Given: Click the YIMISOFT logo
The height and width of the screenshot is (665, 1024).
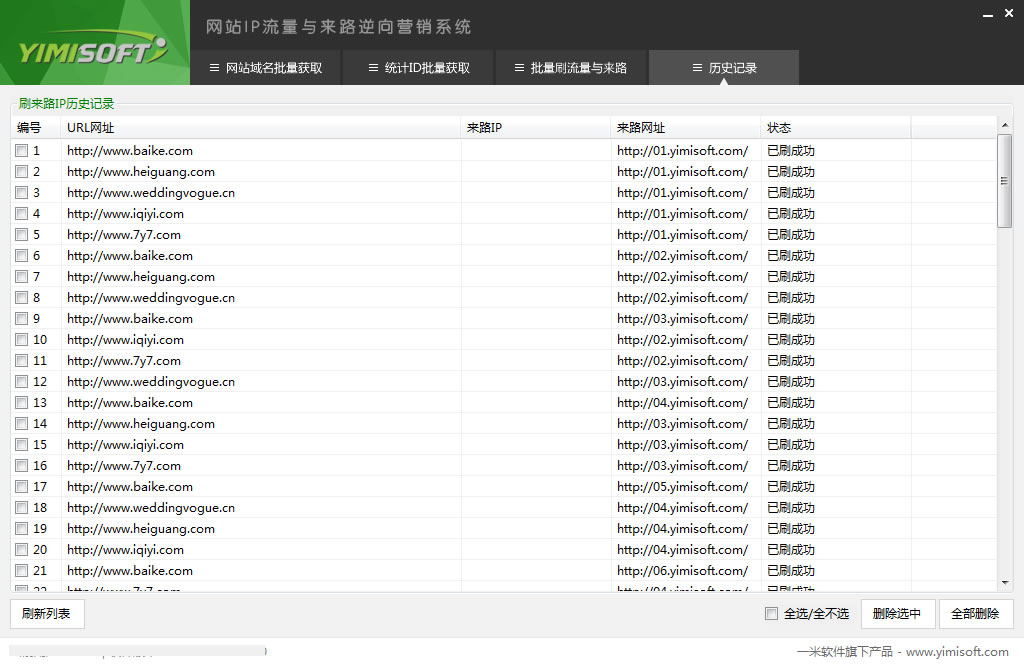Looking at the screenshot, I should 93,50.
